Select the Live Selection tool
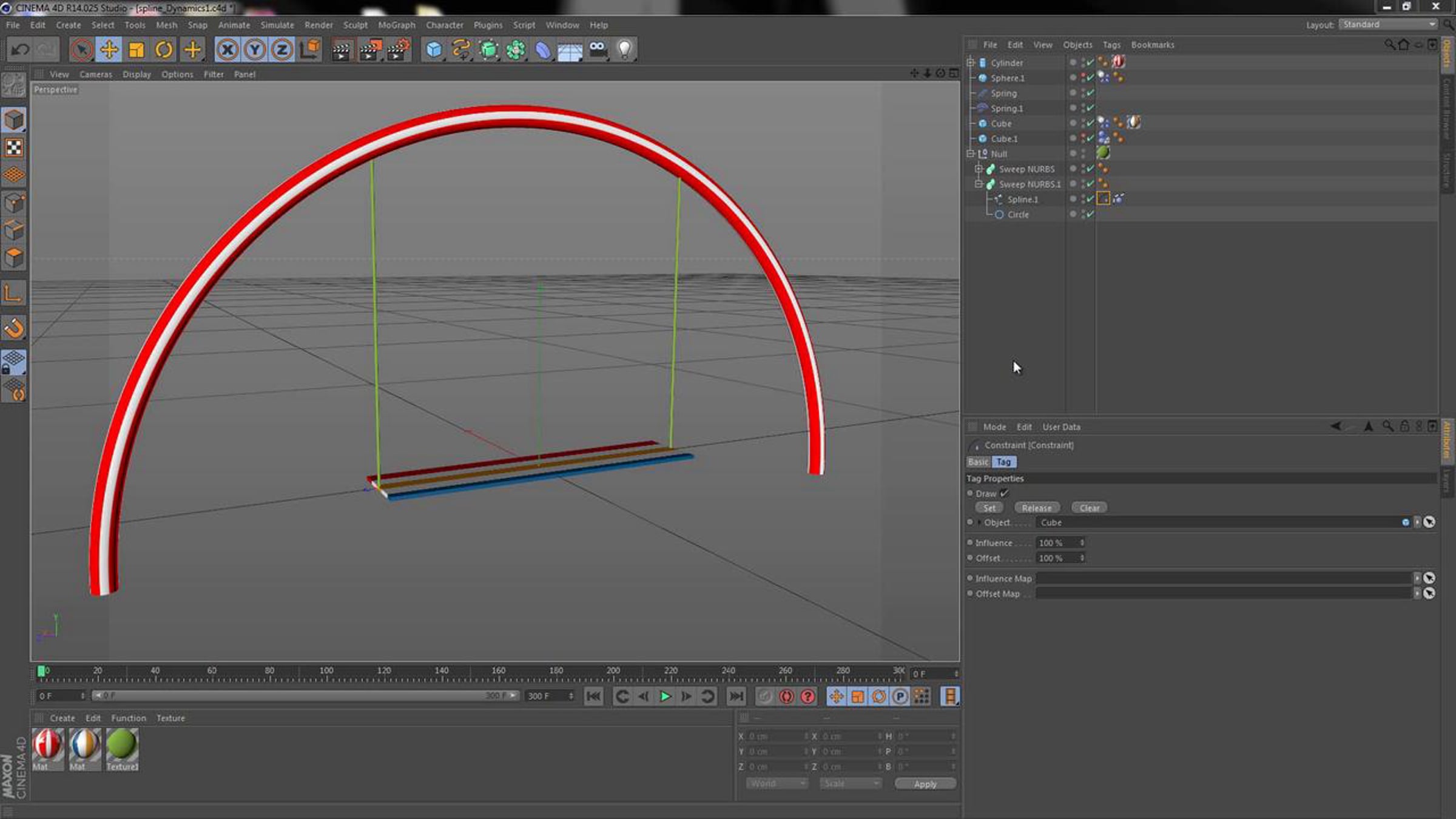This screenshot has width=1456, height=819. 81,49
